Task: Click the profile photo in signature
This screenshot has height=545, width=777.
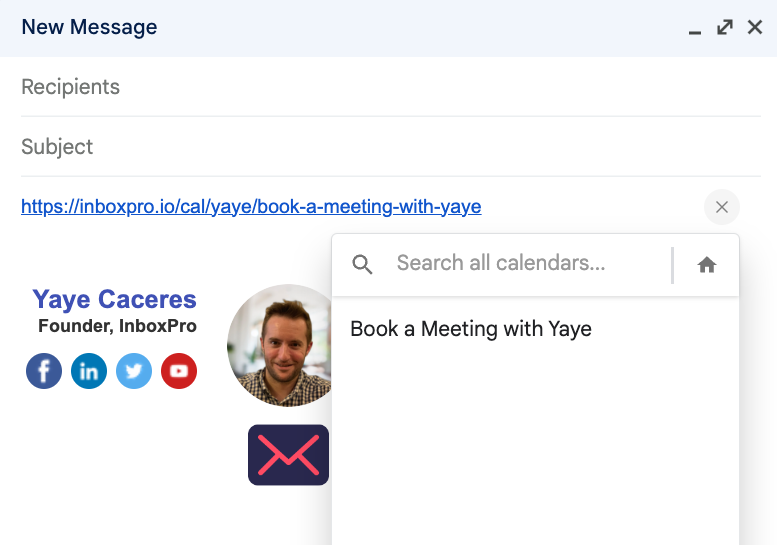Action: (x=279, y=345)
